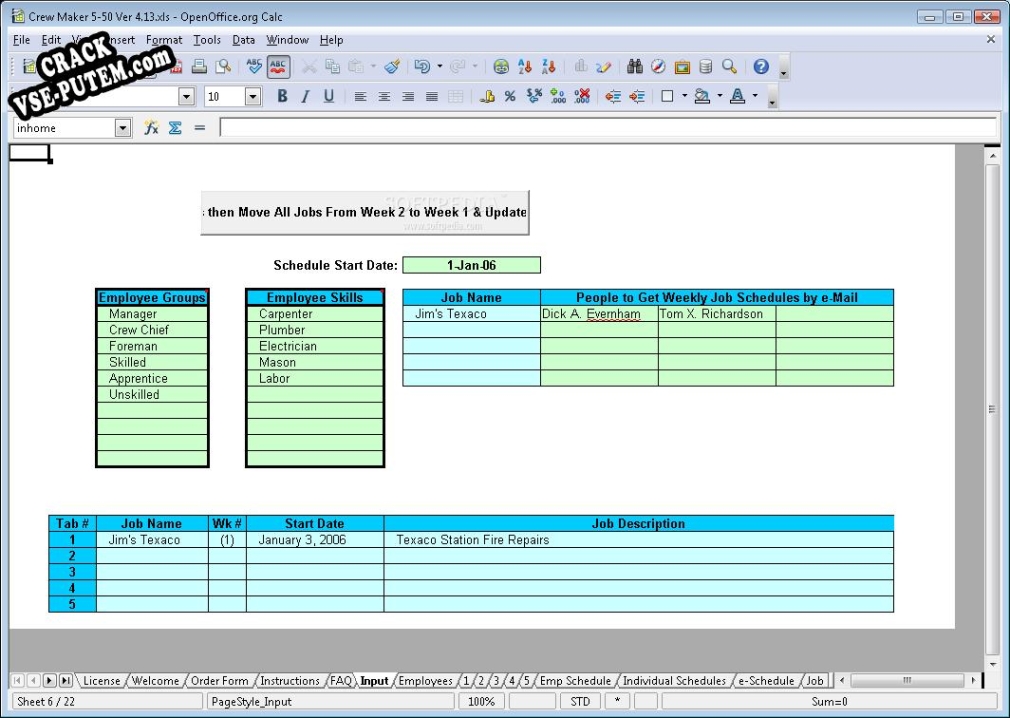1010x718 pixels.
Task: Open the Name Box dropdown showing inhome
Action: [122, 128]
